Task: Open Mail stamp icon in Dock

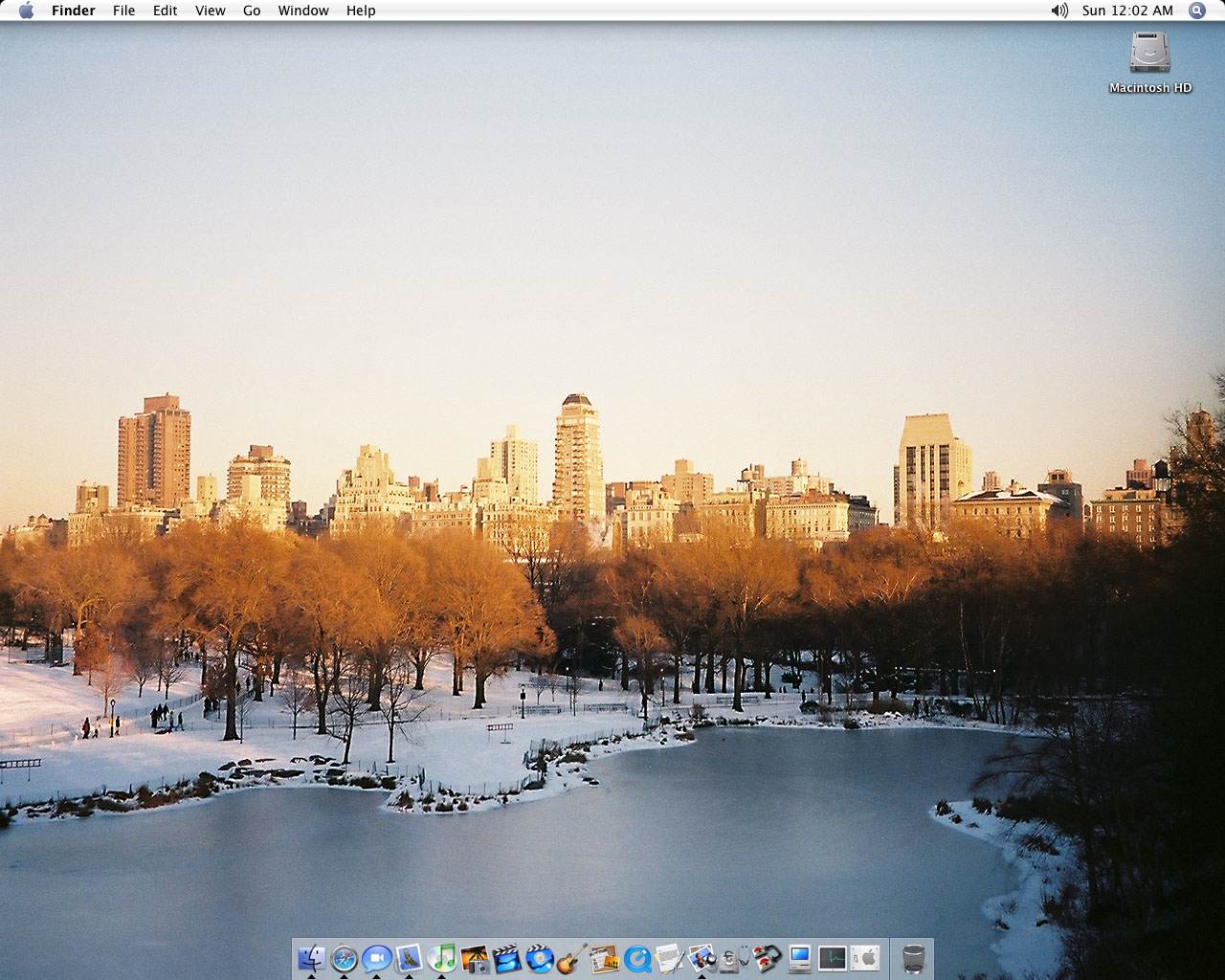Action: point(410,958)
